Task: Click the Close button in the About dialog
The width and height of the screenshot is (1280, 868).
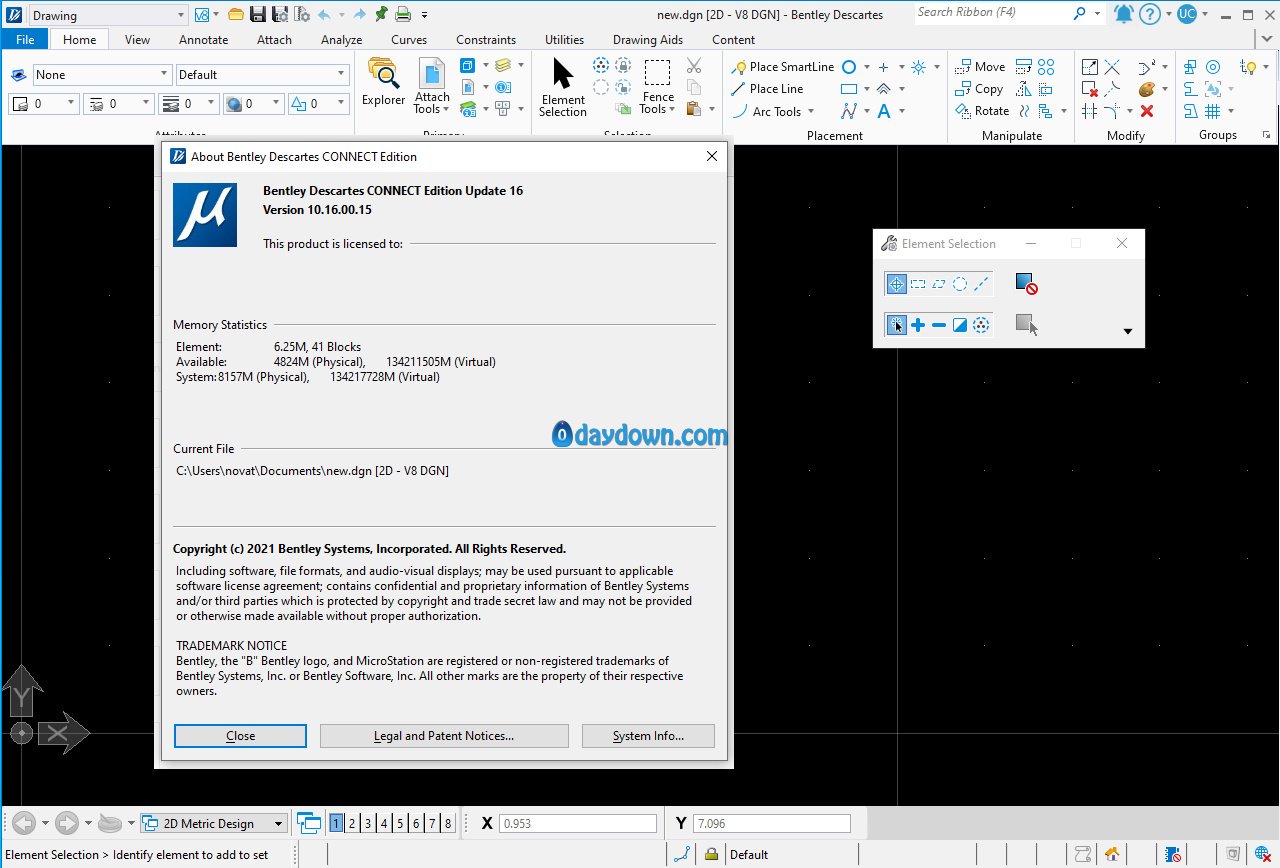Action: pyautogui.click(x=240, y=736)
